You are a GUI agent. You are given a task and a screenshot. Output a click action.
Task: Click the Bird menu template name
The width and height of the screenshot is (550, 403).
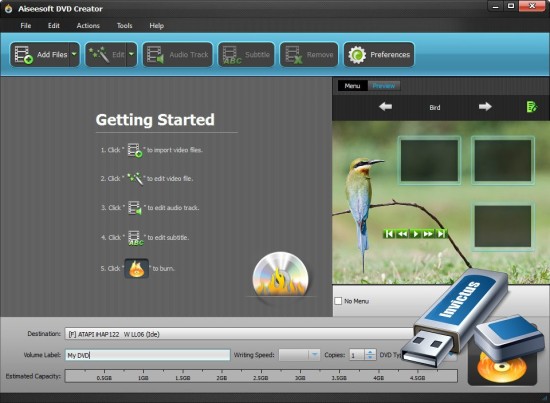435,108
